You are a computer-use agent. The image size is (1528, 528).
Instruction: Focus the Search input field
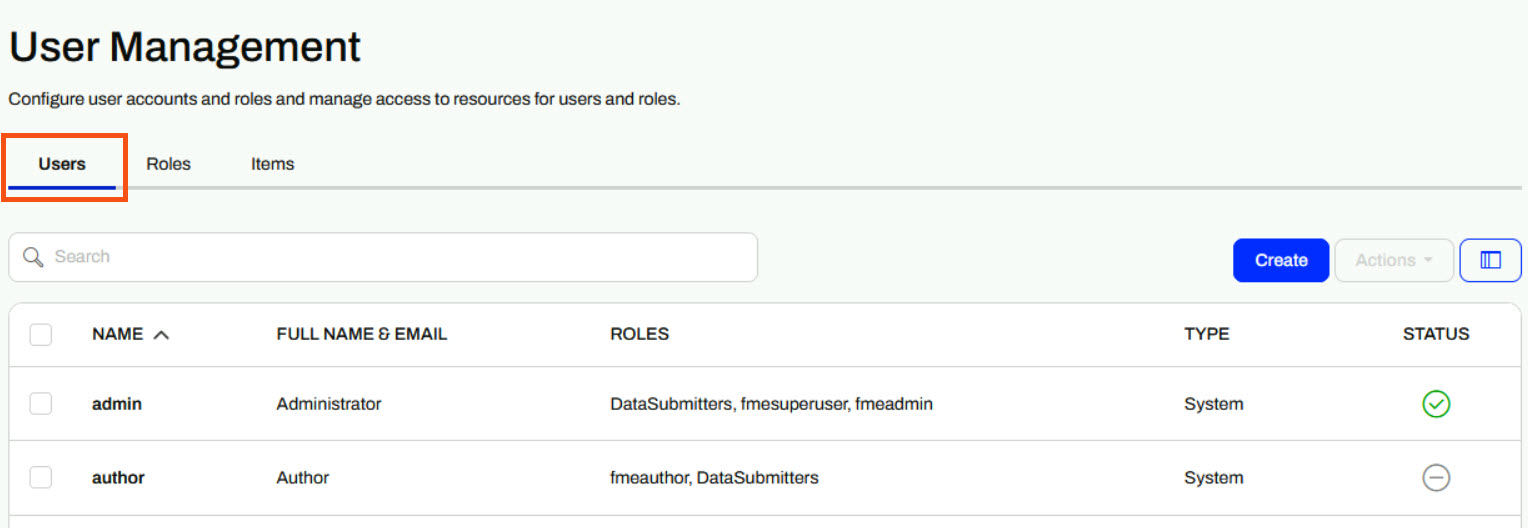click(x=383, y=257)
